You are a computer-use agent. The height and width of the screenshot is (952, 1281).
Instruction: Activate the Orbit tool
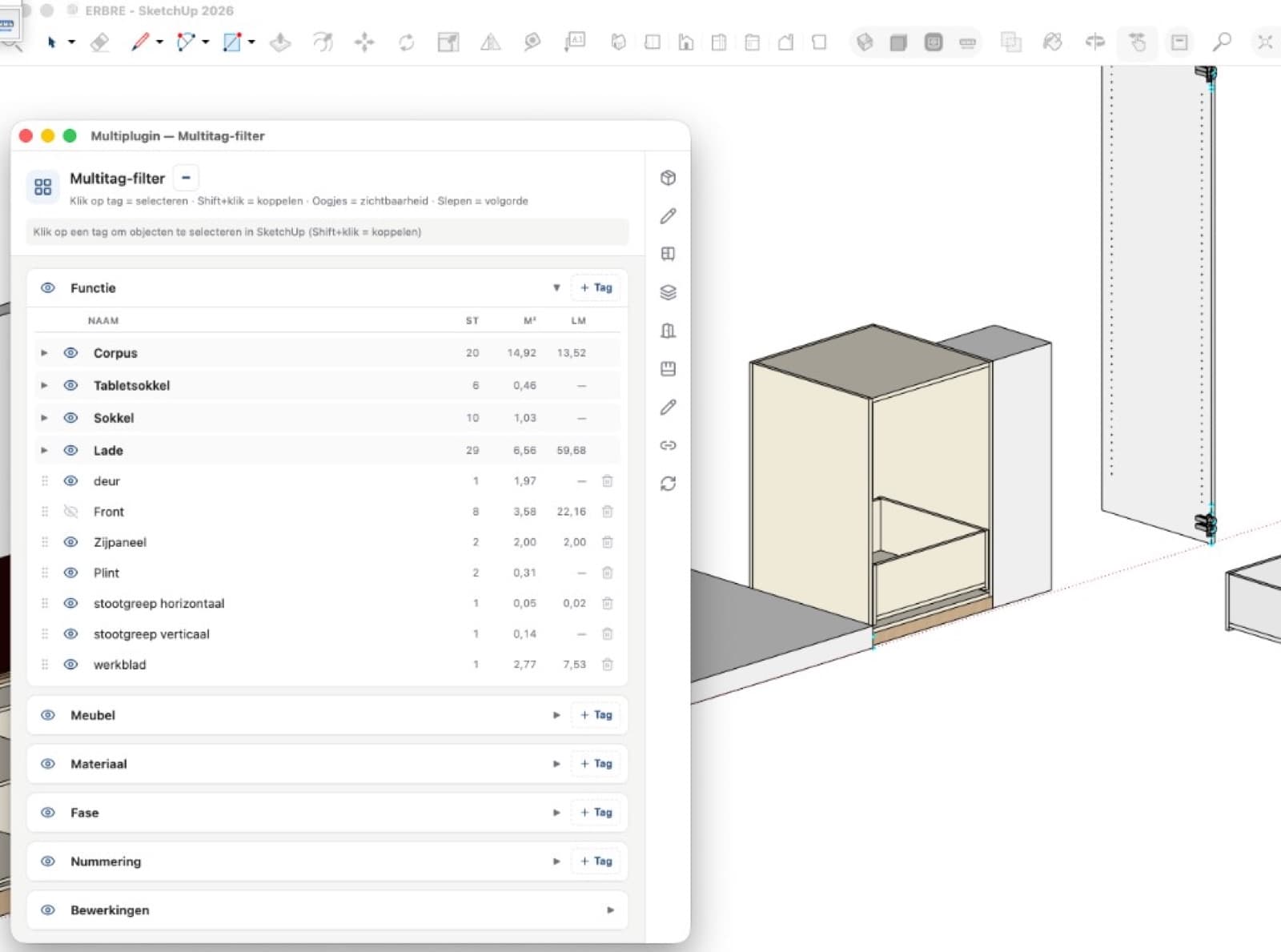click(1095, 42)
